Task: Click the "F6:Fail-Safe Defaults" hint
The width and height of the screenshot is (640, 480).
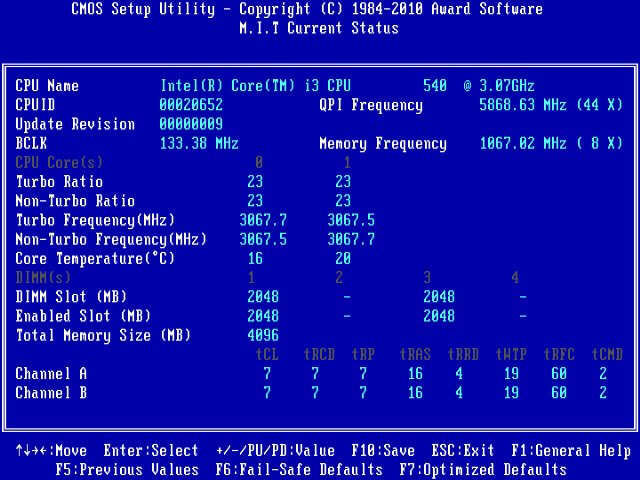Action: [299, 470]
